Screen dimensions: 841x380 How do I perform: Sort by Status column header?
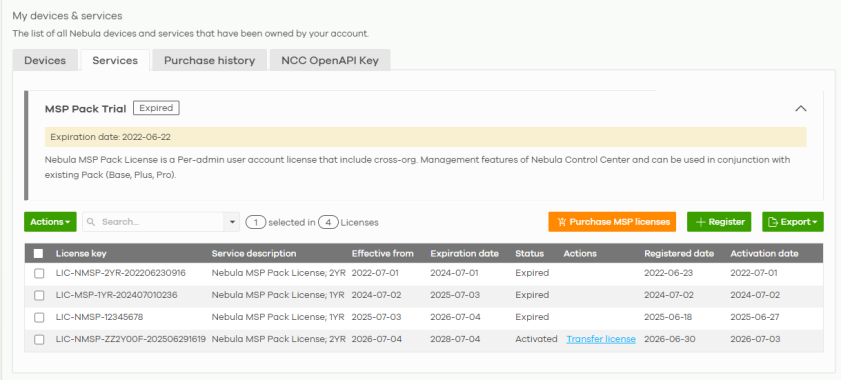(x=529, y=253)
